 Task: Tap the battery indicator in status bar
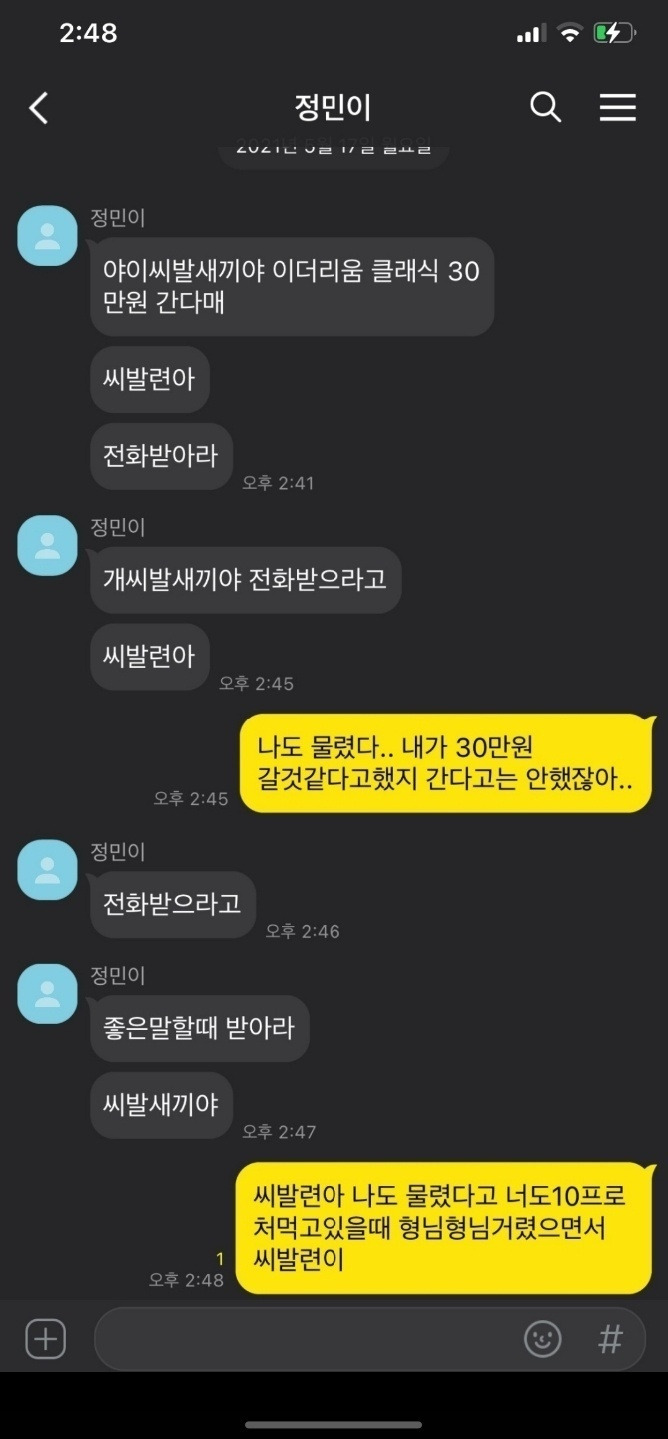coord(614,33)
